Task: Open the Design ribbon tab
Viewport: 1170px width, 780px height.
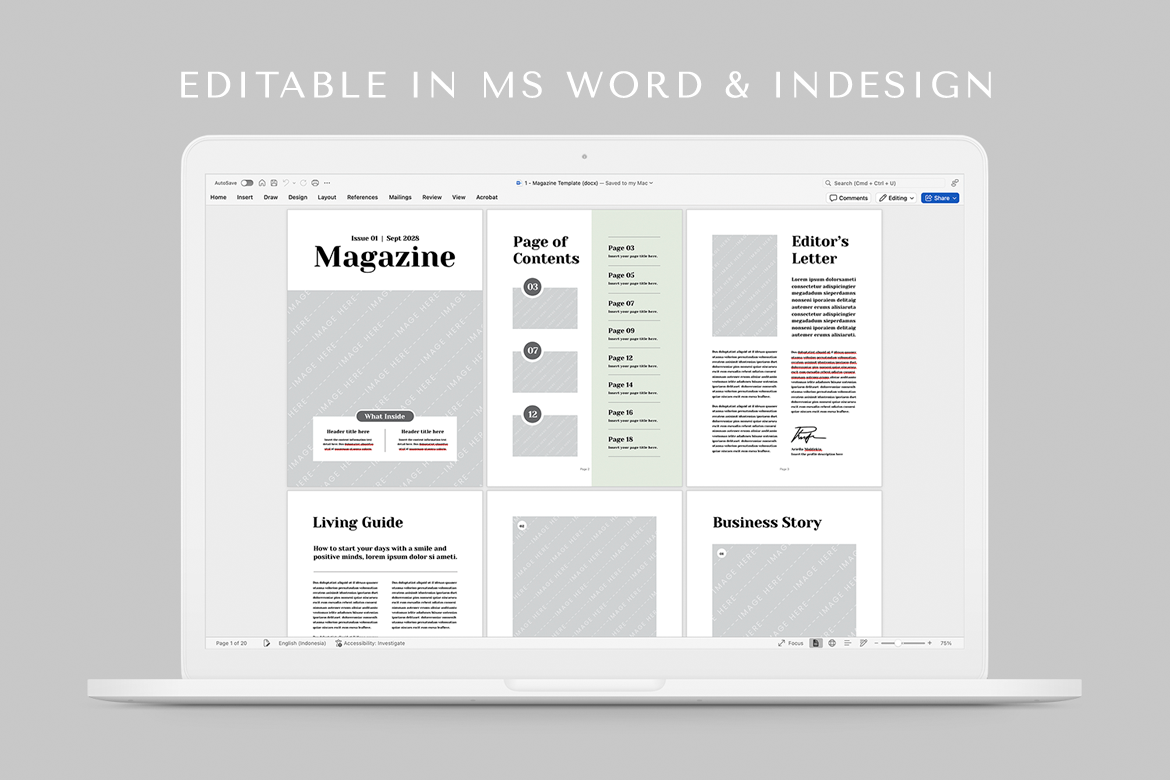Action: [x=298, y=198]
